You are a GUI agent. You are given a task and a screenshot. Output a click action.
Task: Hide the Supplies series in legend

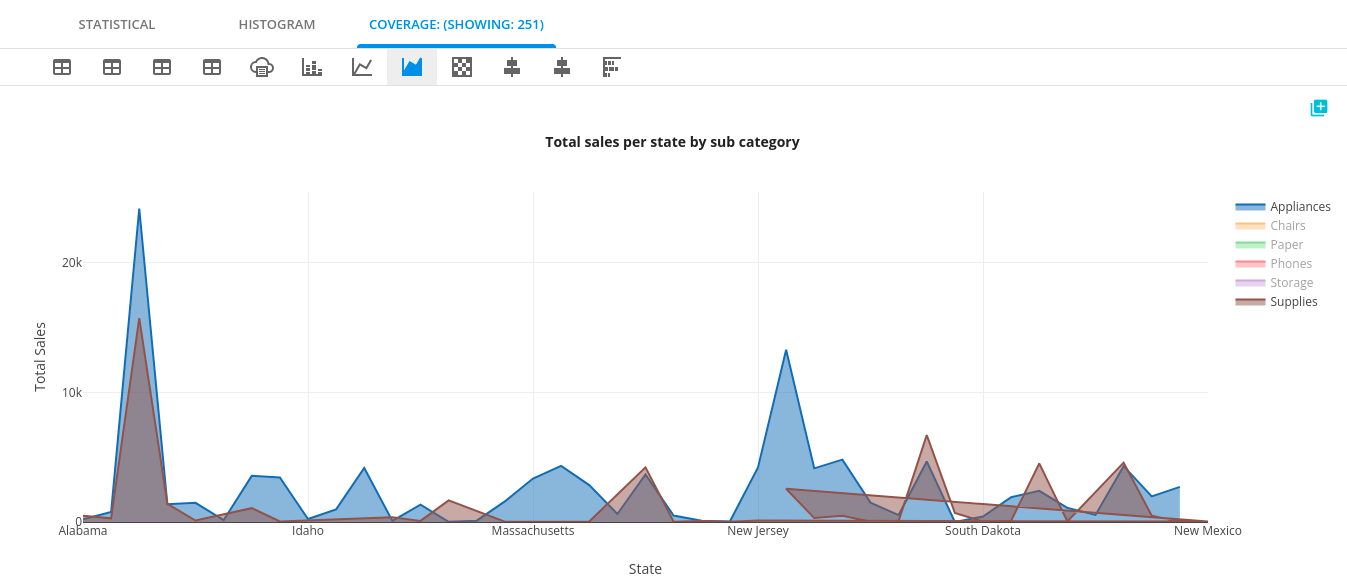[1277, 302]
